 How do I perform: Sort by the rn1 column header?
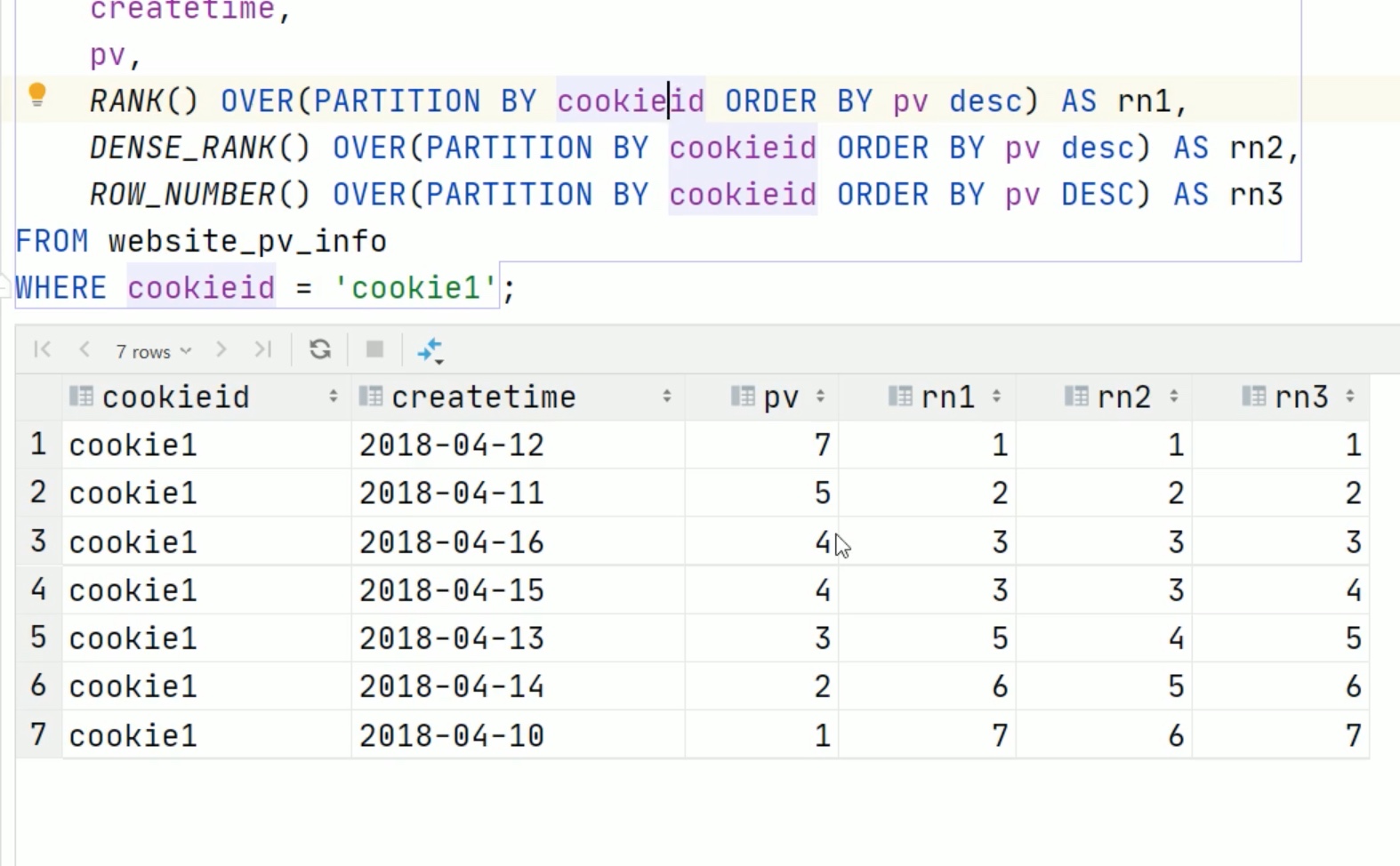928,397
